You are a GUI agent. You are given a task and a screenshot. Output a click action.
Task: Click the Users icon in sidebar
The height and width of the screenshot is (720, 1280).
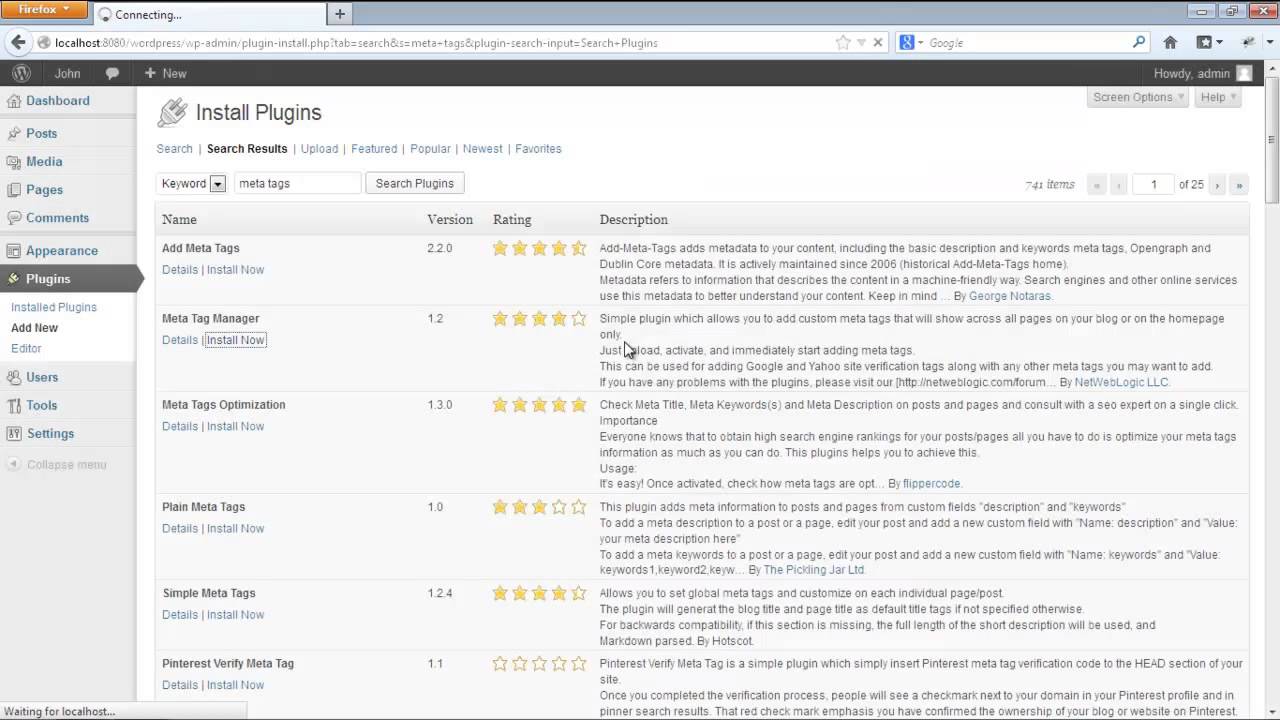tap(14, 377)
